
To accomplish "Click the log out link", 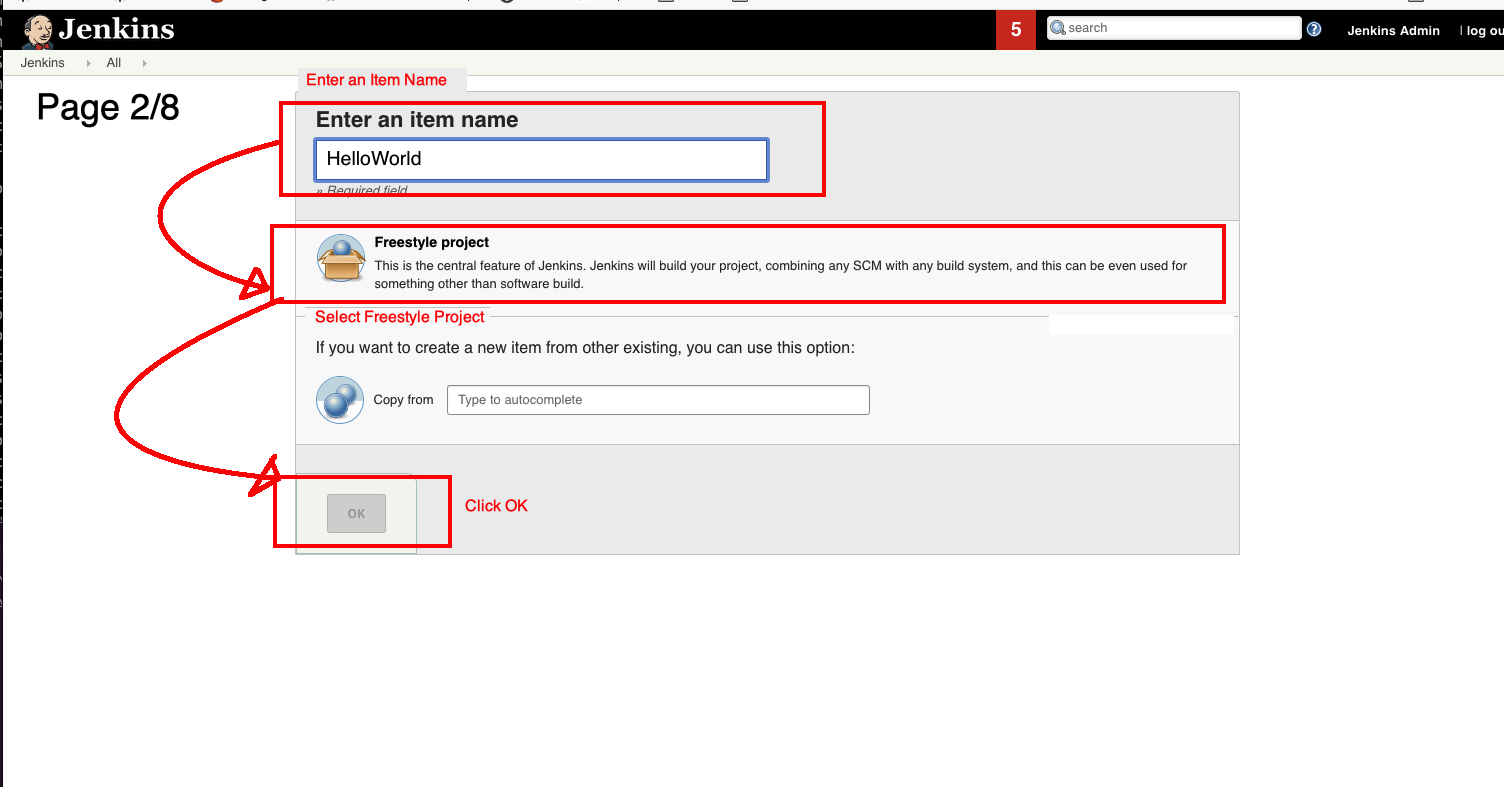I will [1484, 31].
